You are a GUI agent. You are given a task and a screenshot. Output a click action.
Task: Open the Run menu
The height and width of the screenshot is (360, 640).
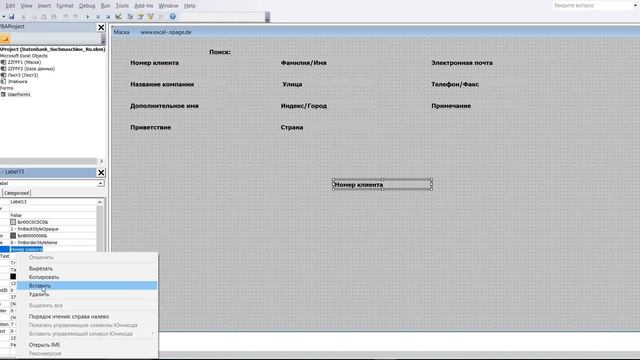click(105, 6)
